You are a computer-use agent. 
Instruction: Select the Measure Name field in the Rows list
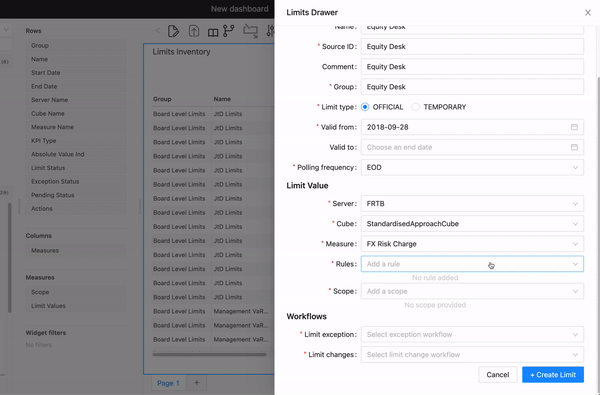76,127
